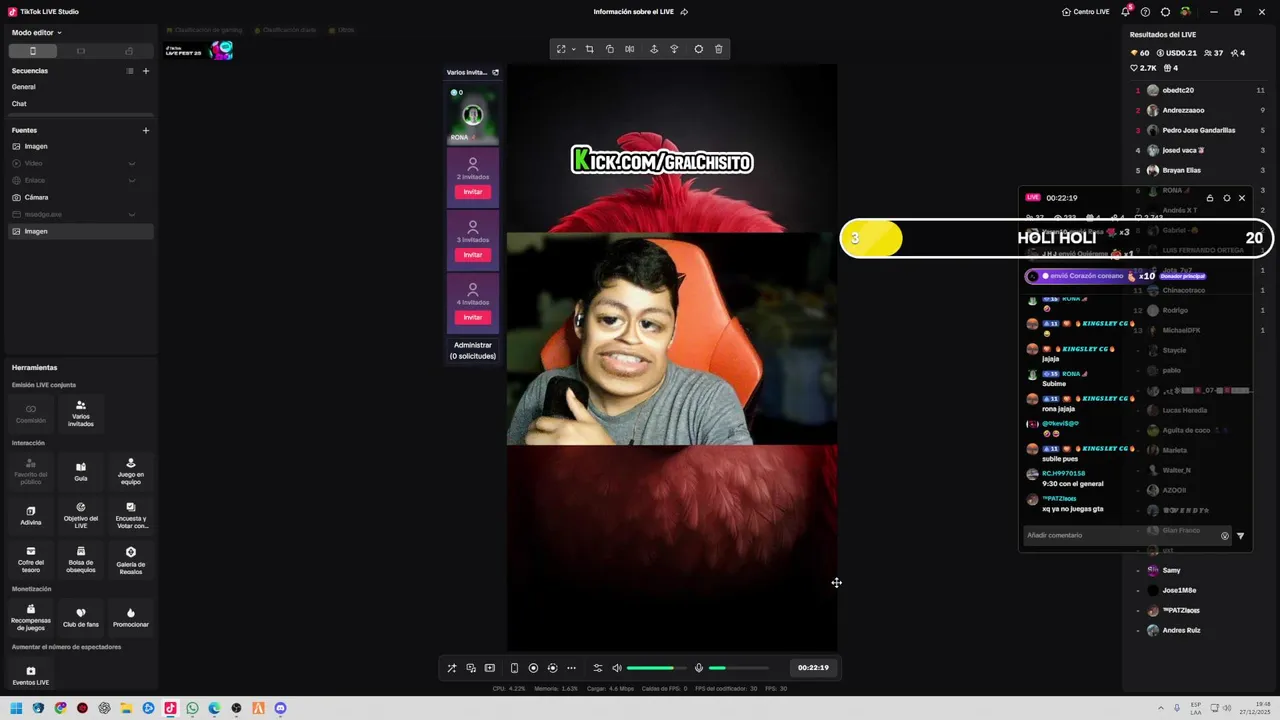Open the Bolsa de obsequios tool

point(81,559)
